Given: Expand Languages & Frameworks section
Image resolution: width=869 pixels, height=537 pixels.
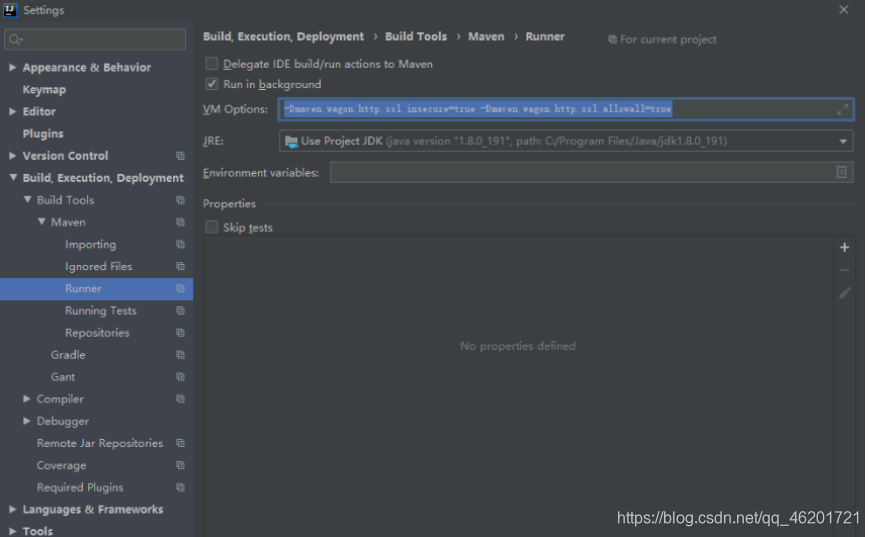Looking at the screenshot, I should coord(12,509).
